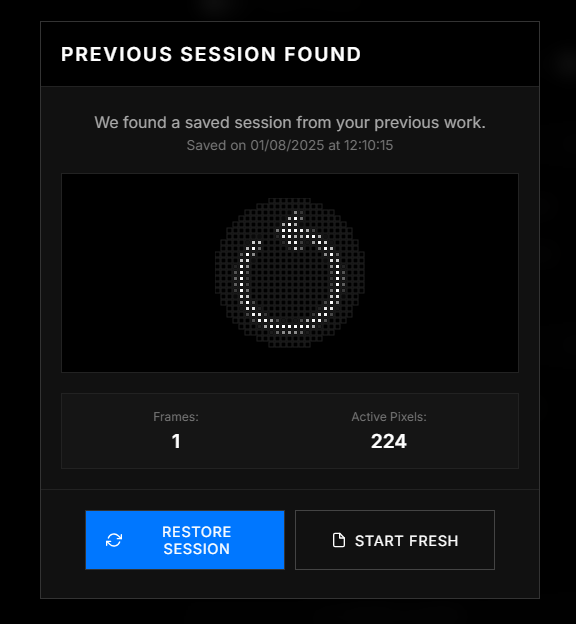Click the Active Pixels label

click(389, 417)
